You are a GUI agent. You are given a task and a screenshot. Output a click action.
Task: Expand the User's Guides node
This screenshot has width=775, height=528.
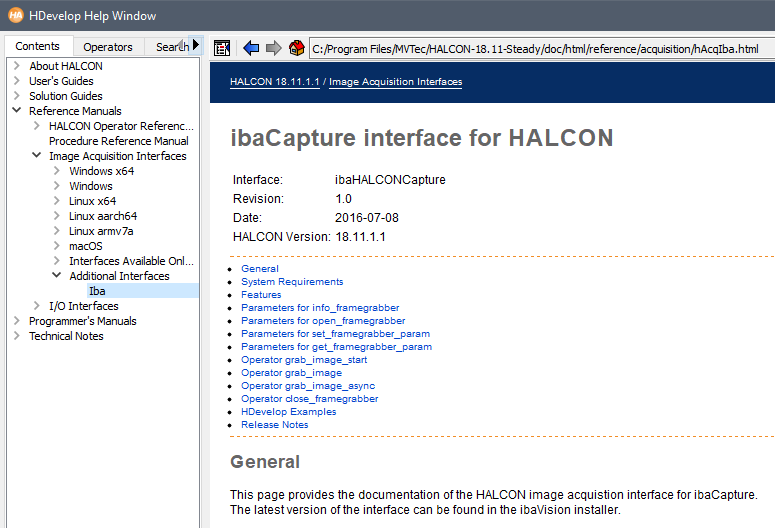point(16,81)
